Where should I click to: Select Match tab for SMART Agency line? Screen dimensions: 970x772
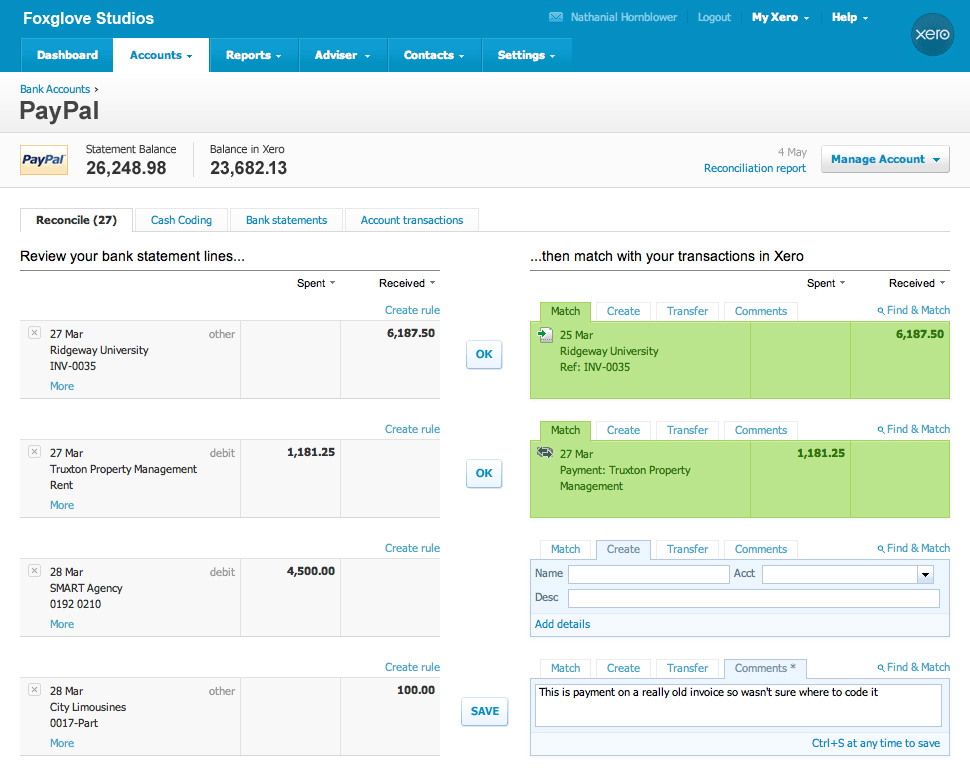point(565,549)
